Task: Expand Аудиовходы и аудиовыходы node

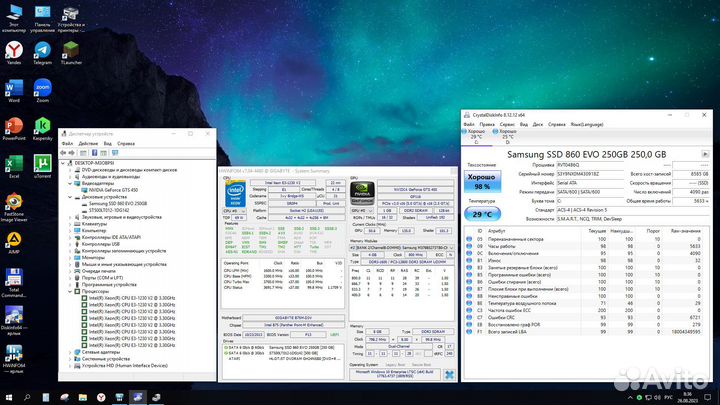Action: pos(71,176)
